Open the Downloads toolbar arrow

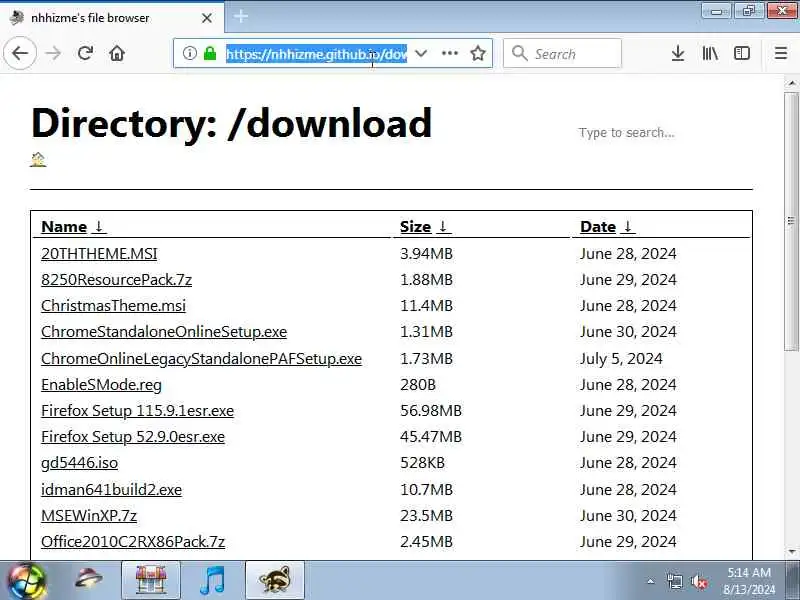678,53
